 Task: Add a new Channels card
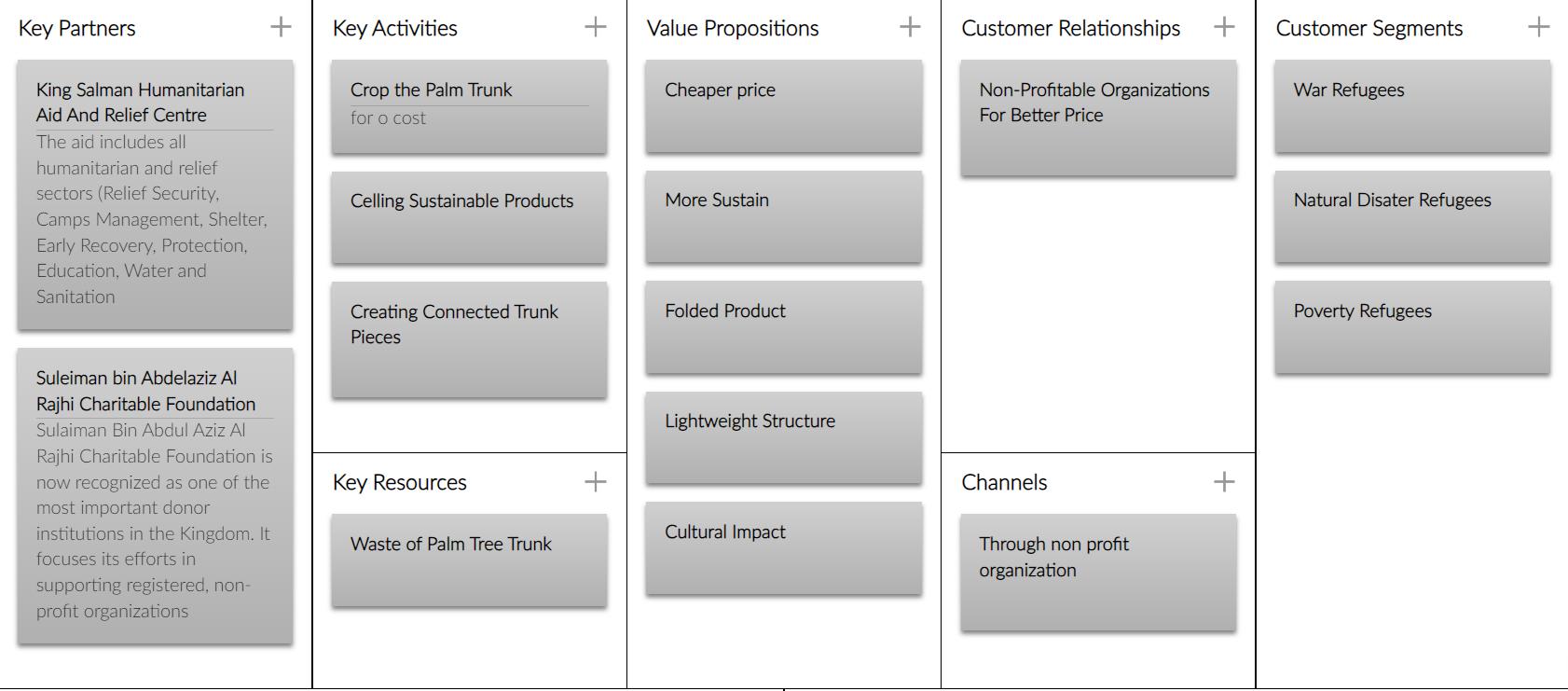pyautogui.click(x=1224, y=481)
